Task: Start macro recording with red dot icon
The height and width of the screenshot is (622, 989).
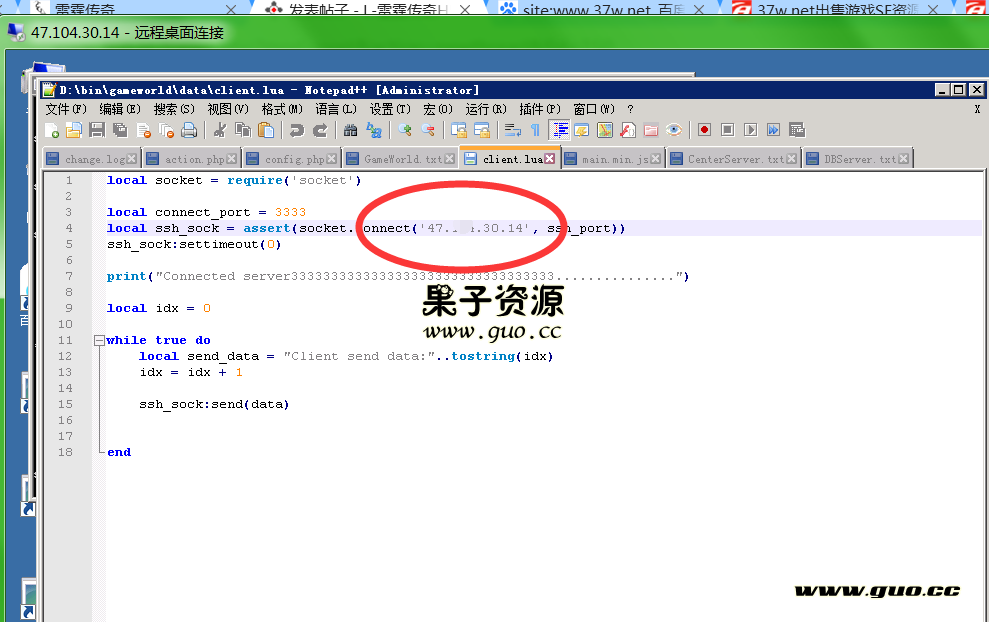Action: [x=704, y=130]
